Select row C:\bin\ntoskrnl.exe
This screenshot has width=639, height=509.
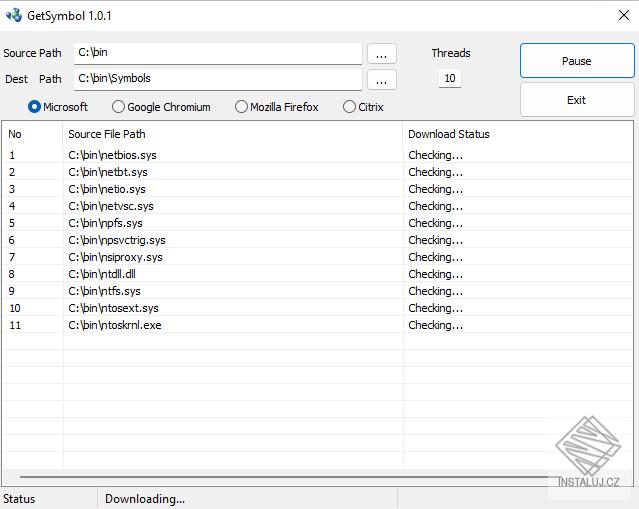318,325
